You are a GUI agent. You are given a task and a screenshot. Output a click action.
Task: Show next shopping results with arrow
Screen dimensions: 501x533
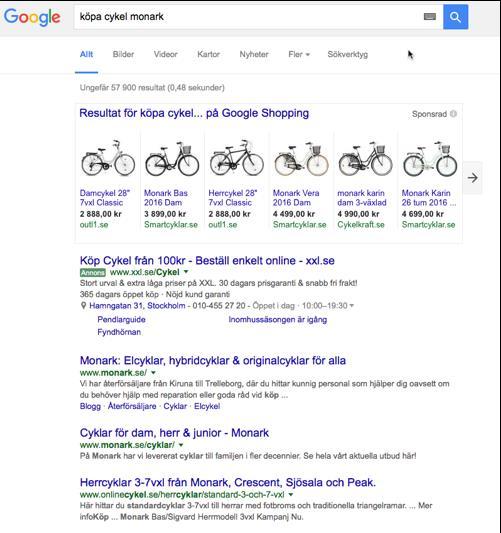coord(472,178)
